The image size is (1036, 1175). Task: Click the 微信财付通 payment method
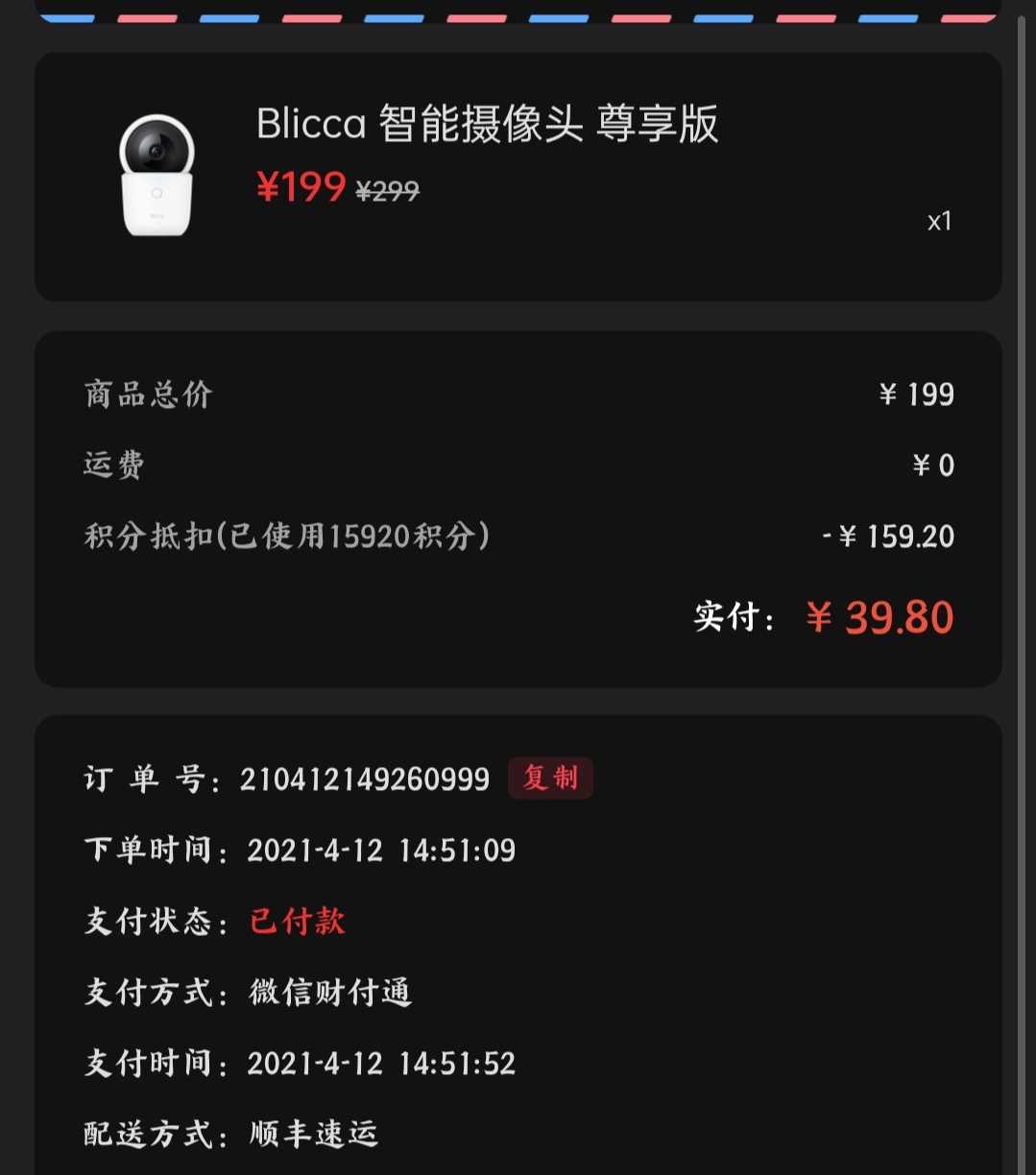point(330,993)
